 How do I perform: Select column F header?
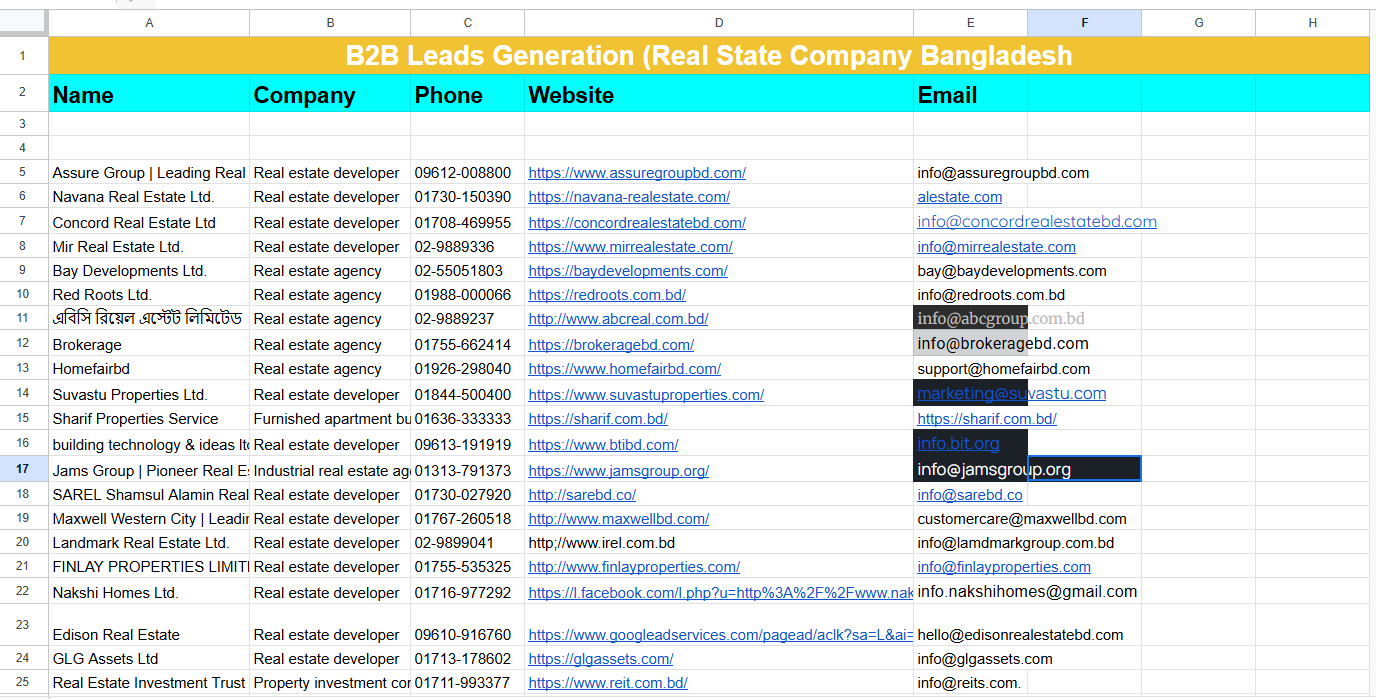pyautogui.click(x=1085, y=23)
